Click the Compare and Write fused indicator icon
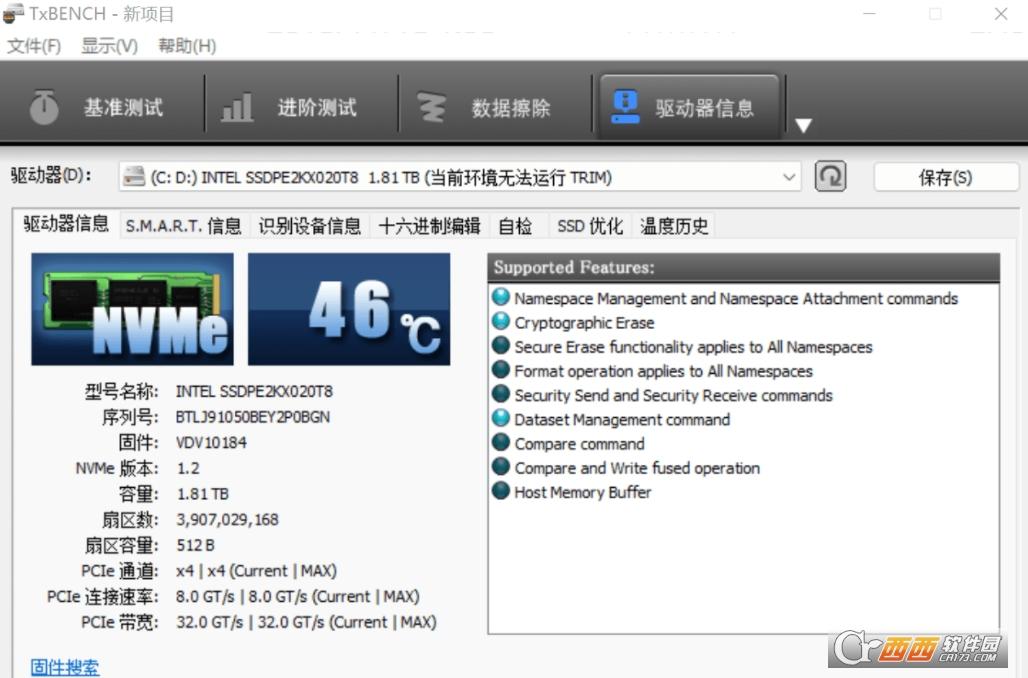 (501, 467)
